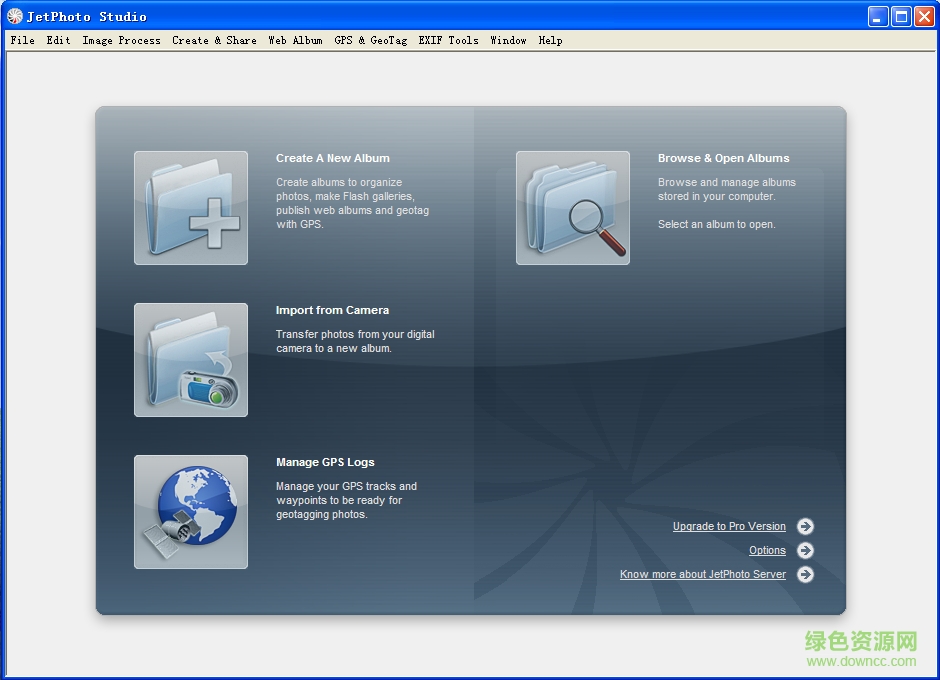Click the arrow icon beside JetPhoto Server link

[805, 575]
